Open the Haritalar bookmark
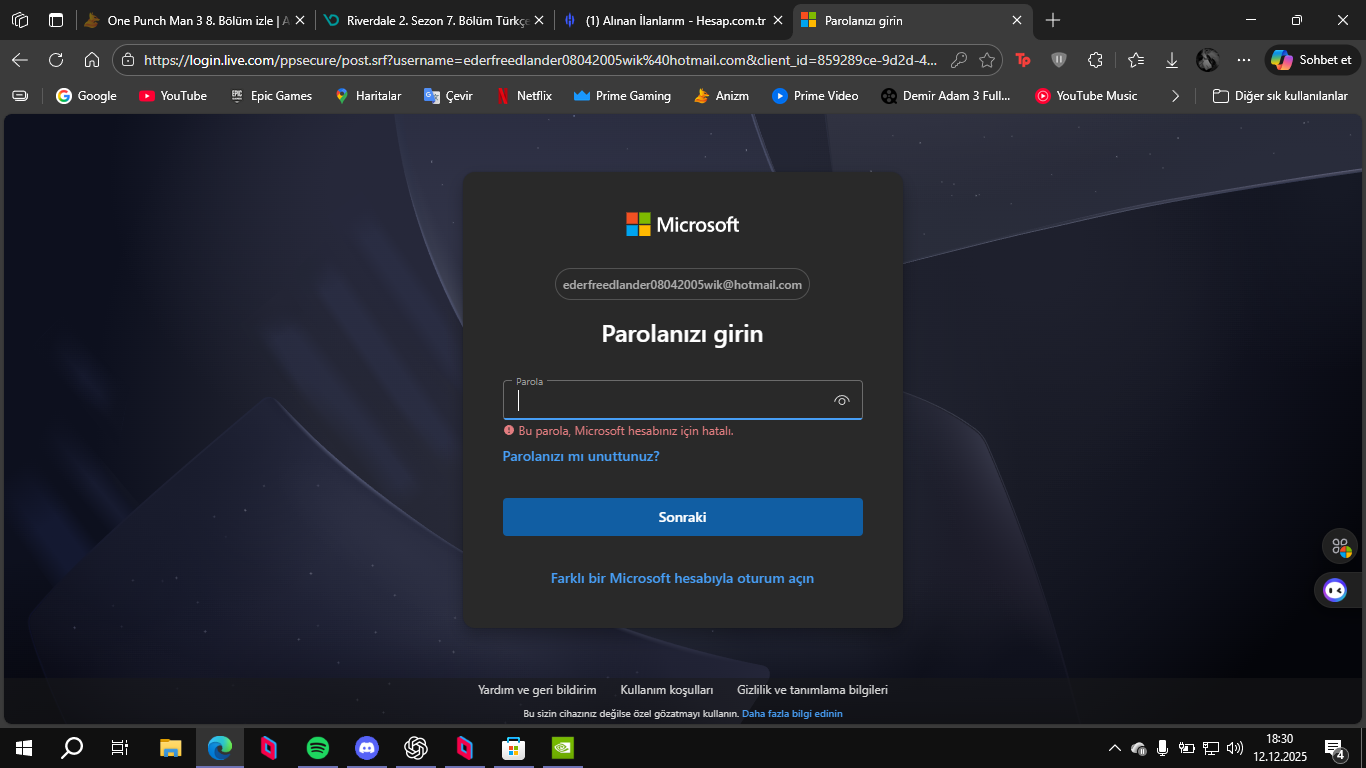This screenshot has width=1366, height=768. tap(368, 96)
